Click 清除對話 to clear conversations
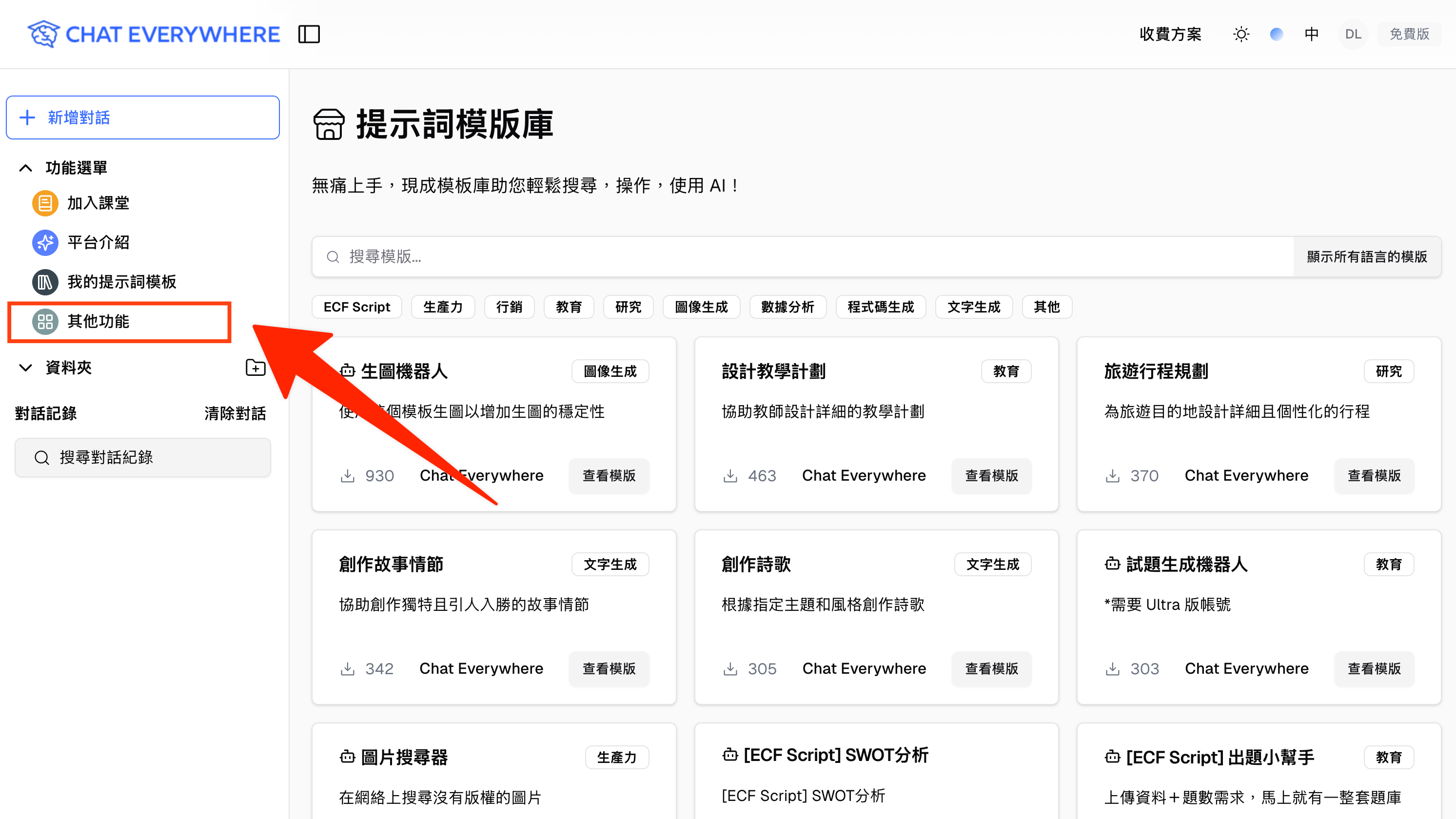Viewport: 1456px width, 819px height. click(x=235, y=413)
